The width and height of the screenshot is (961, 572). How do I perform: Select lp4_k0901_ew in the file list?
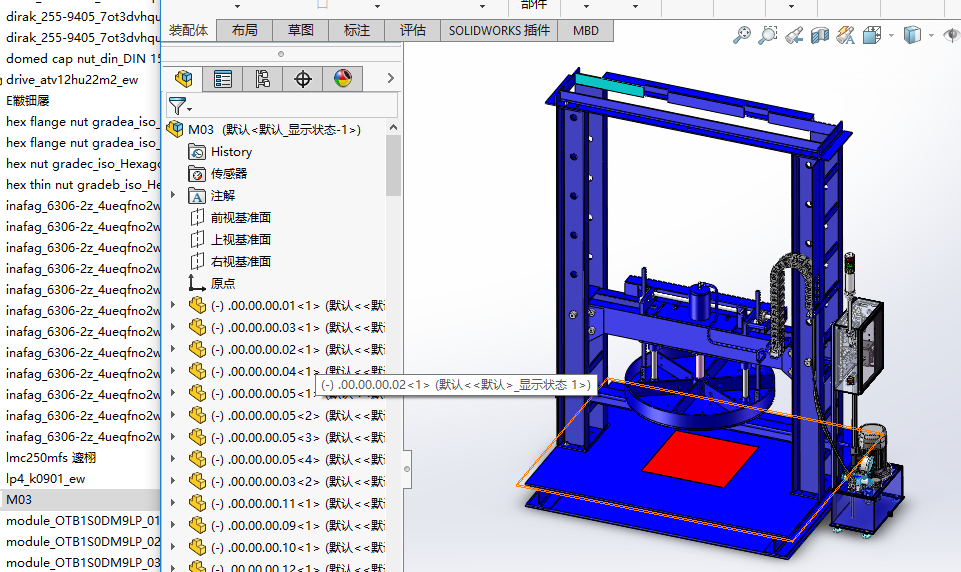(45, 479)
